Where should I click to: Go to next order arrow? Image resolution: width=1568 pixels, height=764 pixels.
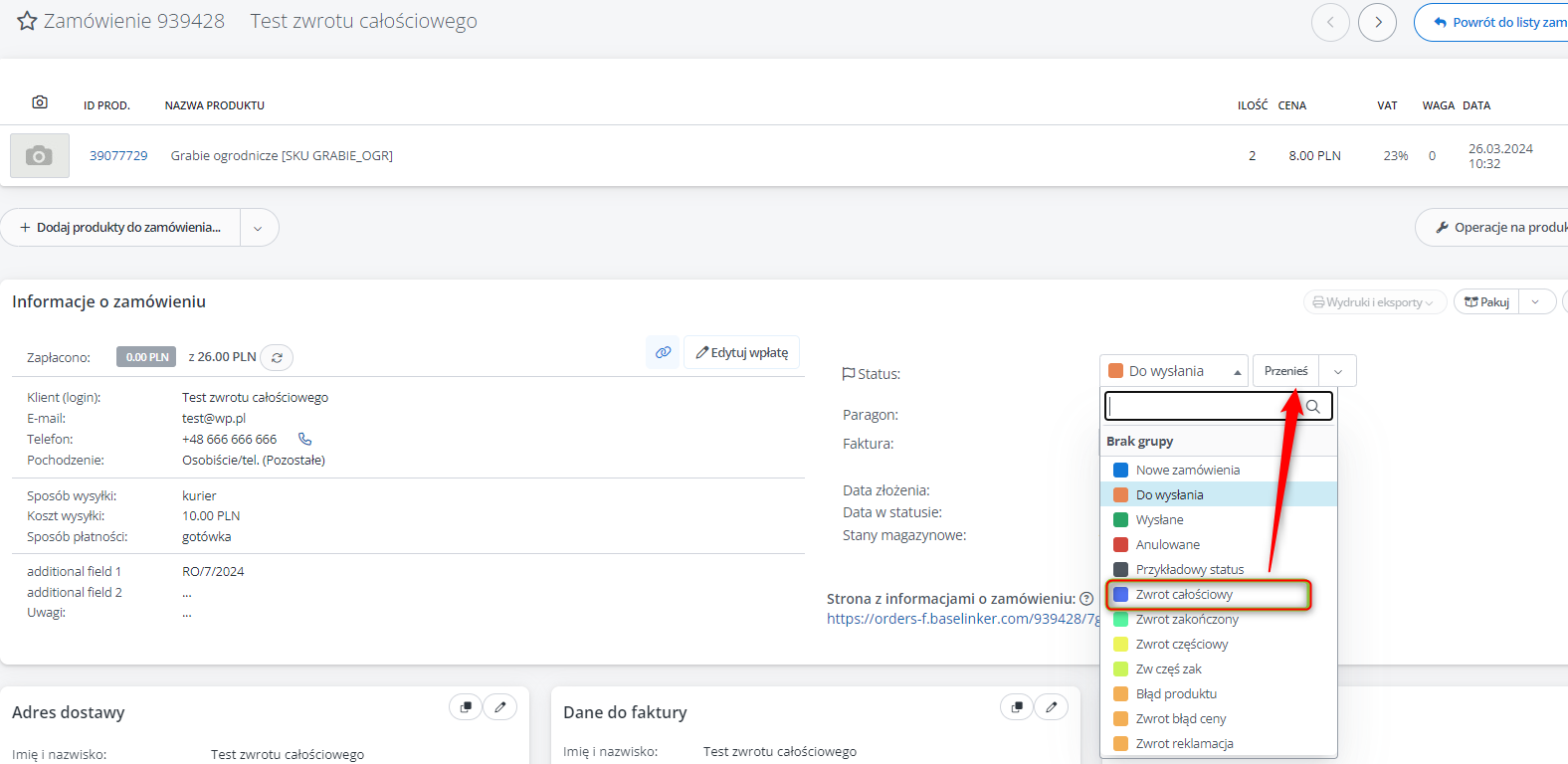(1377, 22)
